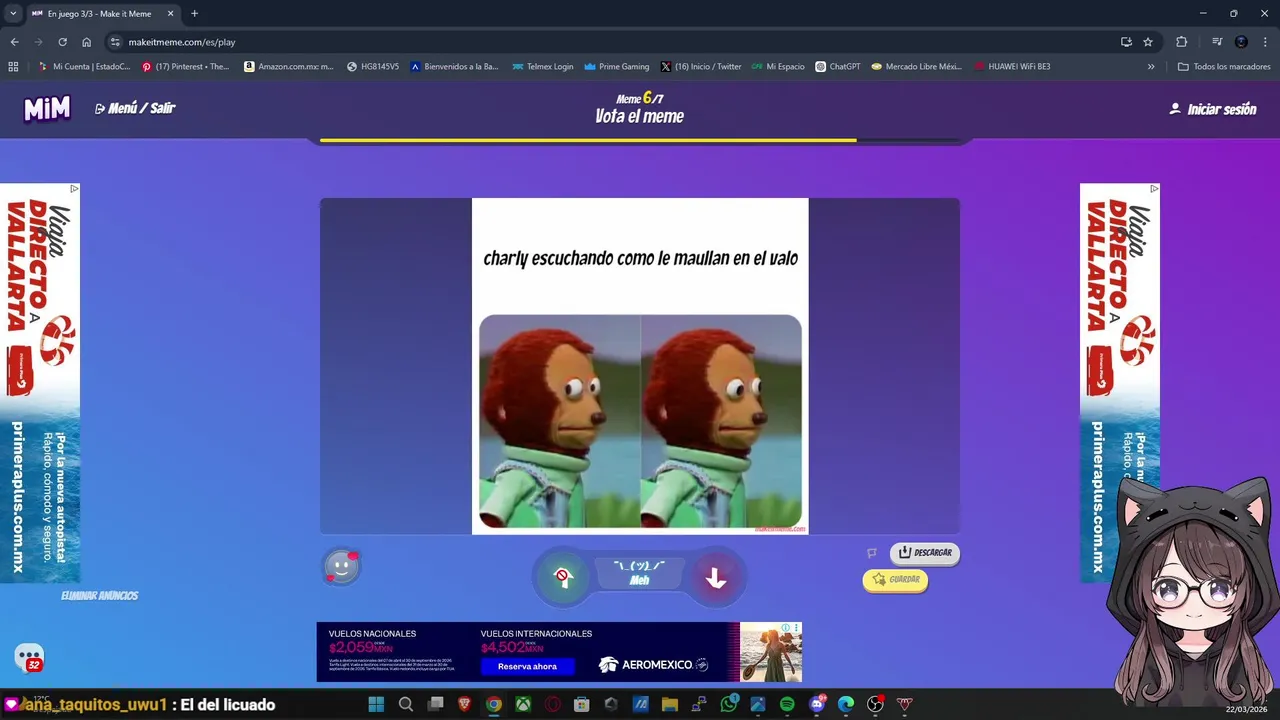1280x720 pixels.
Task: Open WhatsApp on taskbar
Action: point(728,704)
